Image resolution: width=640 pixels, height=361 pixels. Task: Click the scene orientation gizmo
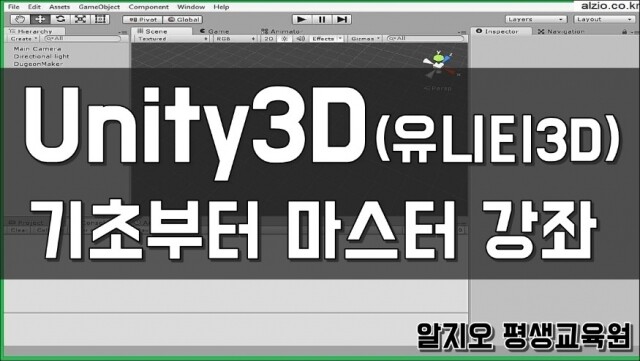(x=439, y=65)
